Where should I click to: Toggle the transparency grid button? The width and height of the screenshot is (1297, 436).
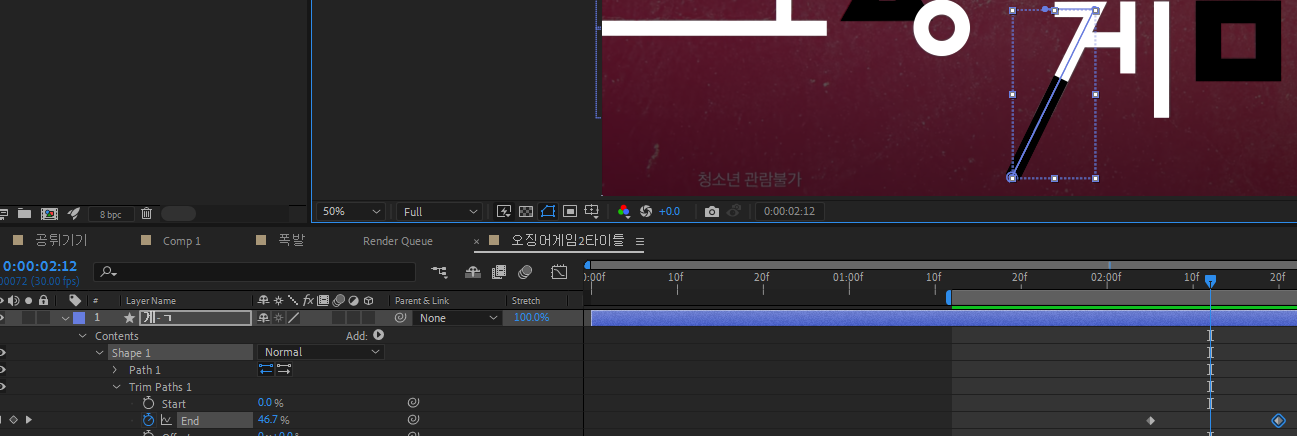click(526, 211)
